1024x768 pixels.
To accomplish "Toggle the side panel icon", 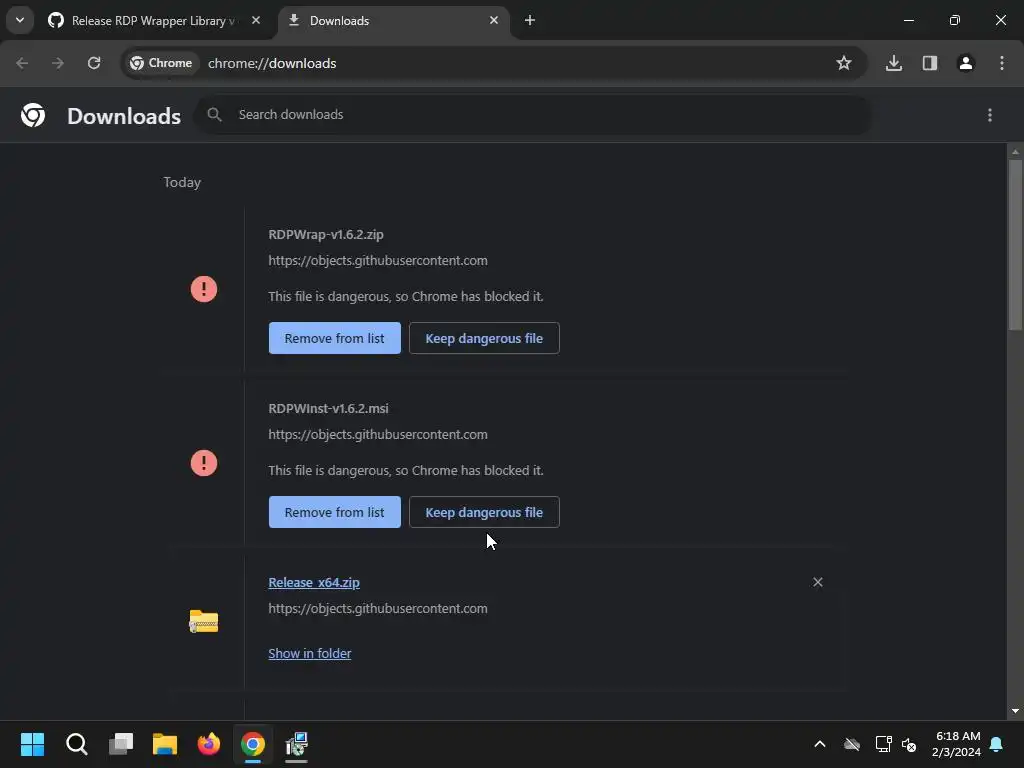I will [x=930, y=63].
